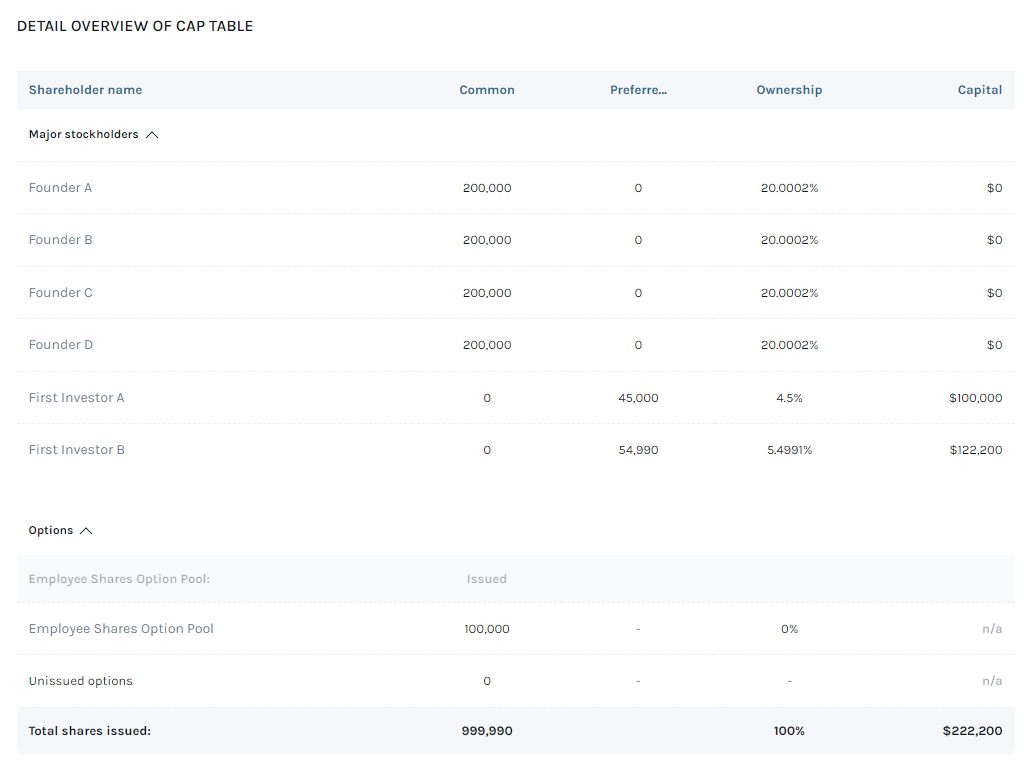Click the Capital column header
Screen dimensions: 1032x767
(979, 90)
